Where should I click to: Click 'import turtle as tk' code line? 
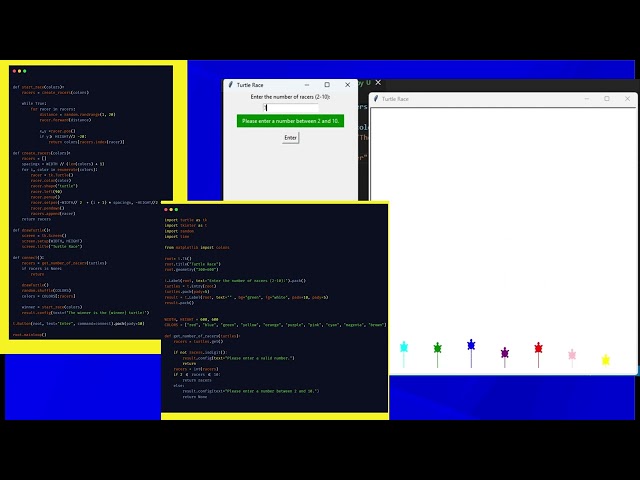click(186, 220)
